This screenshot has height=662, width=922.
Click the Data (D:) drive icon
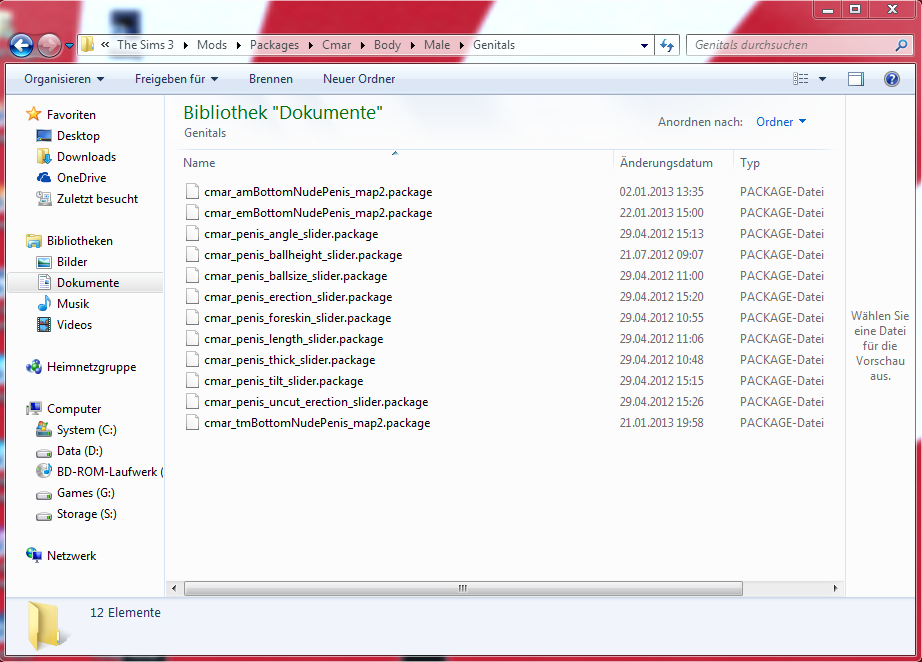click(44, 452)
